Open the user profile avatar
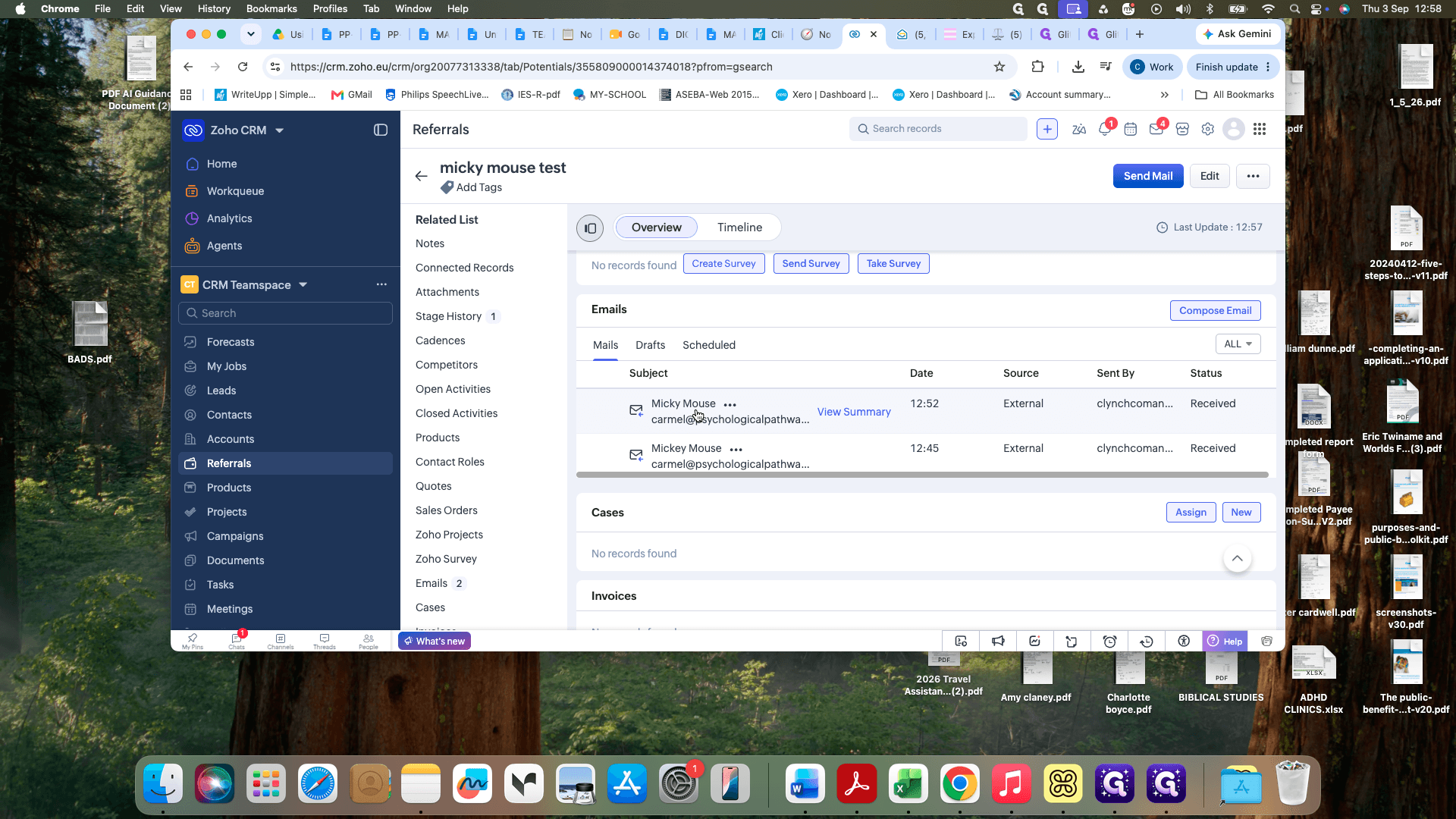The width and height of the screenshot is (1456, 819). pyautogui.click(x=1234, y=130)
